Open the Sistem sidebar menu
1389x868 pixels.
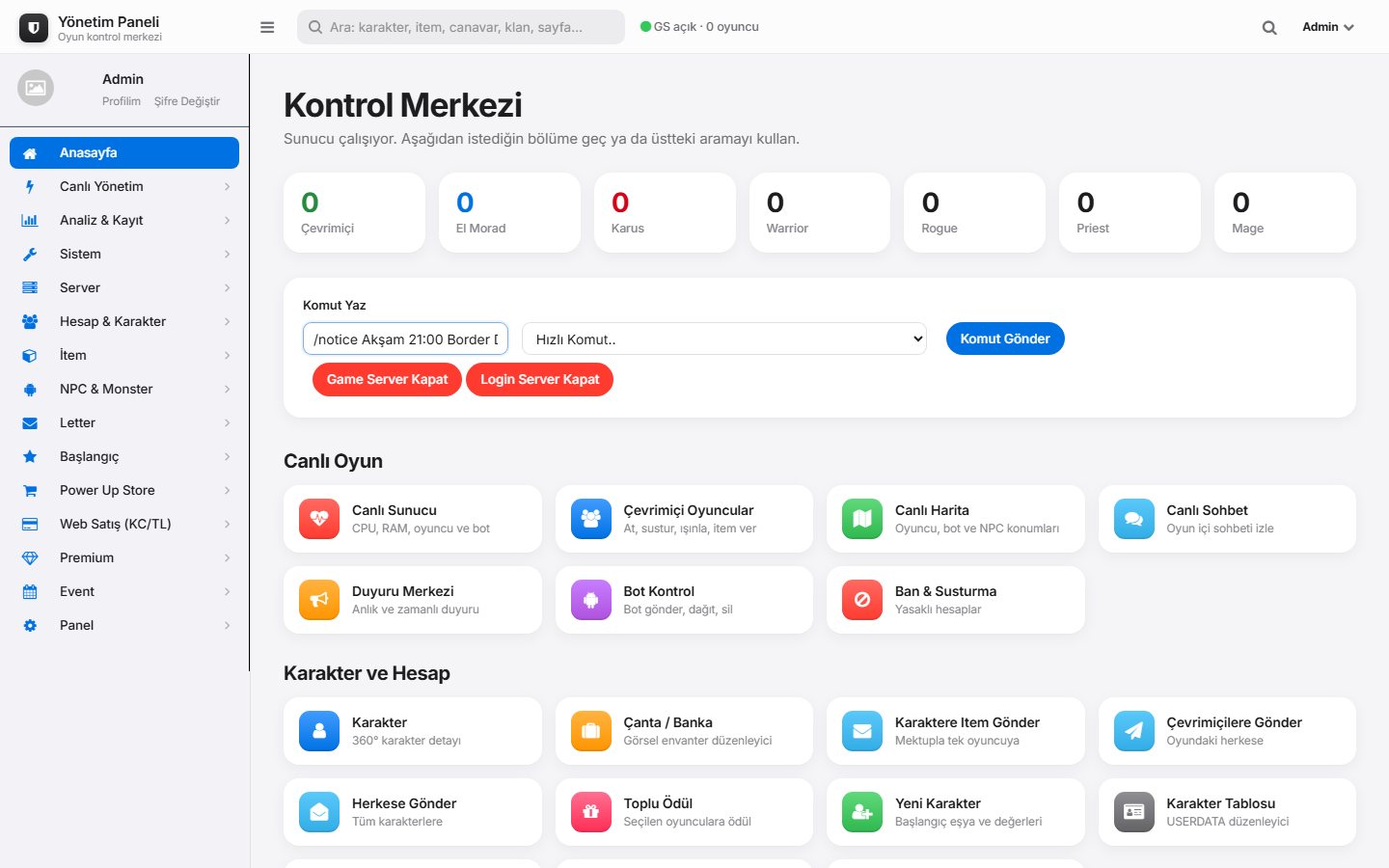coord(124,254)
